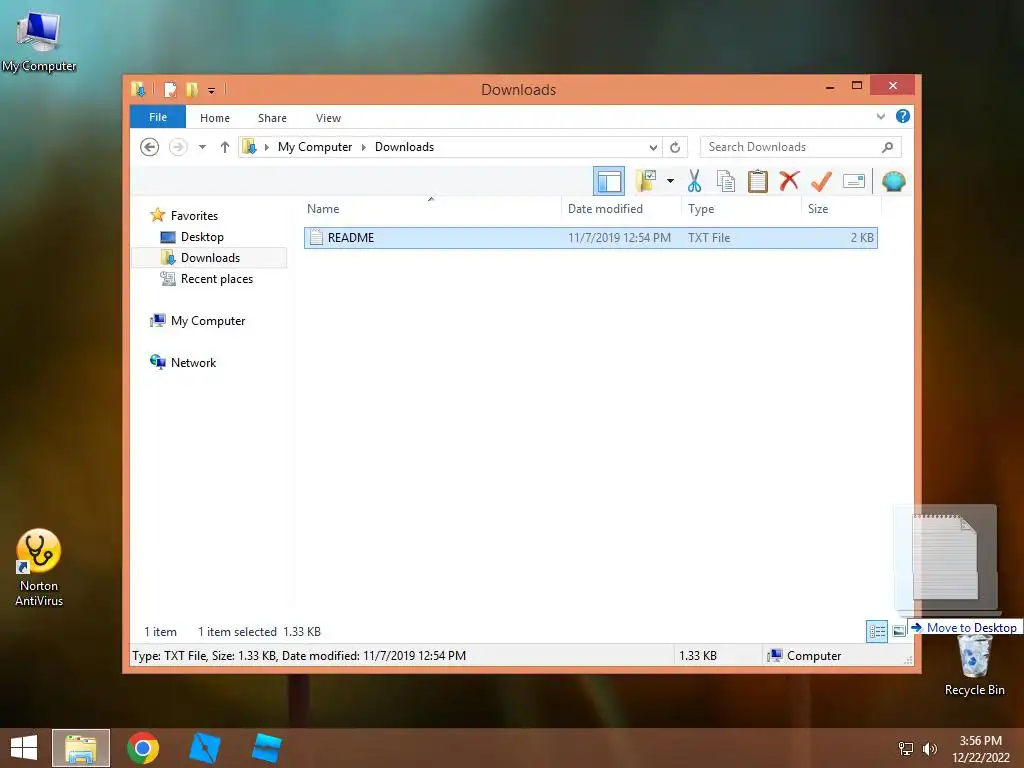Click the orange checkmark properties icon
The image size is (1024, 768).
(x=821, y=181)
